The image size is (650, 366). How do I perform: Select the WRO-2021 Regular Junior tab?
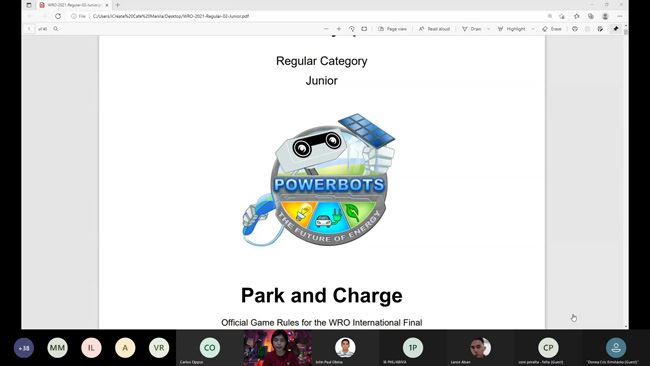click(73, 5)
